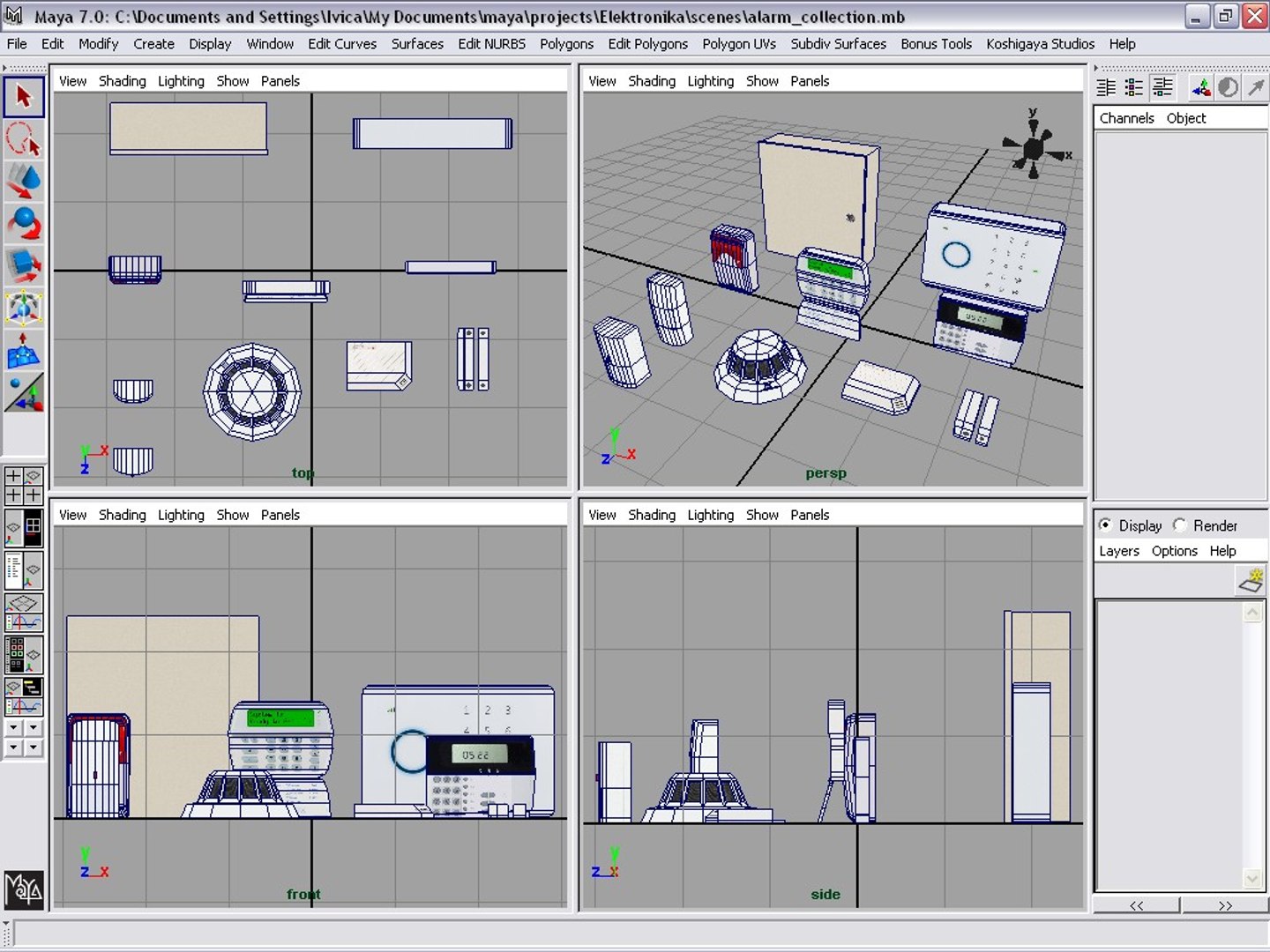This screenshot has width=1270, height=952.
Task: Open the Koshigaya Studios menu
Action: [1040, 44]
